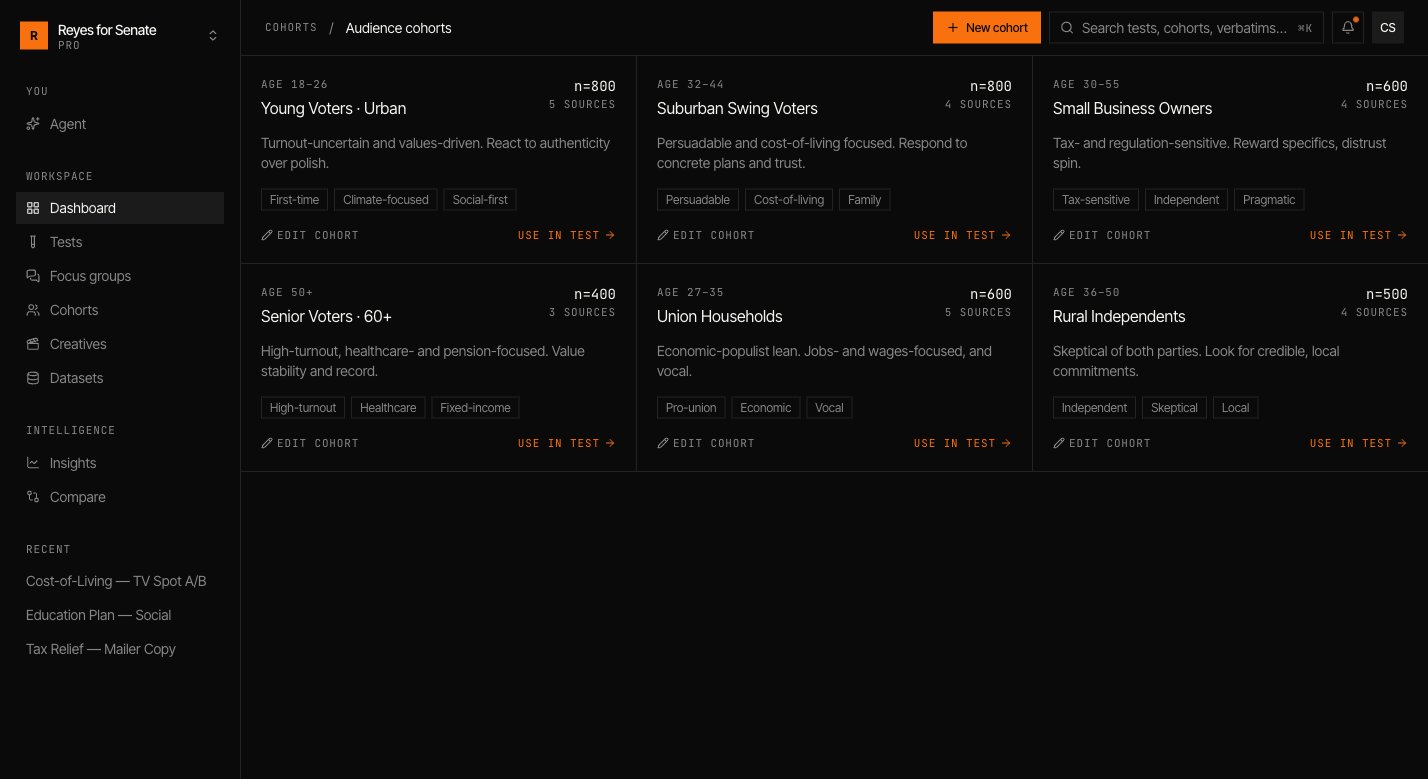This screenshot has width=1428, height=779.
Task: Click the Healthcare tag
Action: point(388,408)
